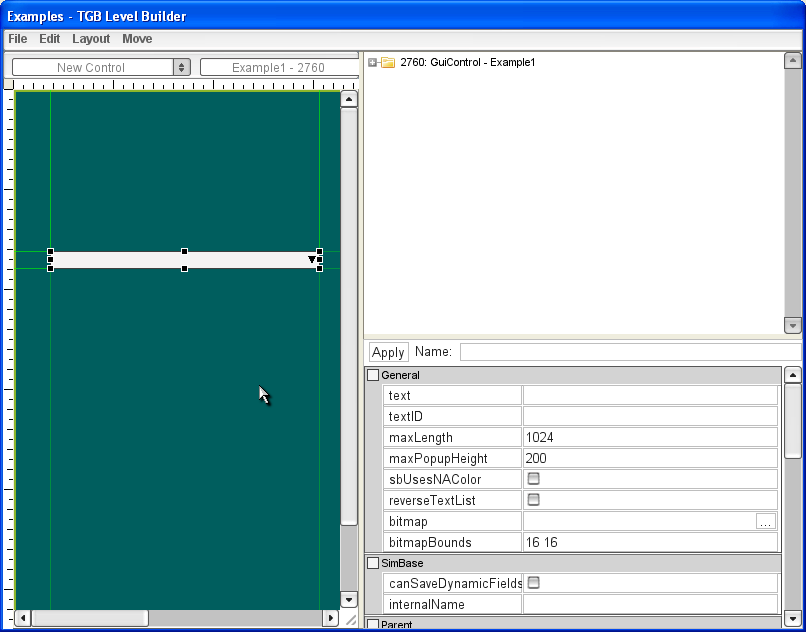Viewport: 806px width, 632px height.
Task: Click the canvas vertical scrollbar up arrow
Action: click(x=349, y=99)
